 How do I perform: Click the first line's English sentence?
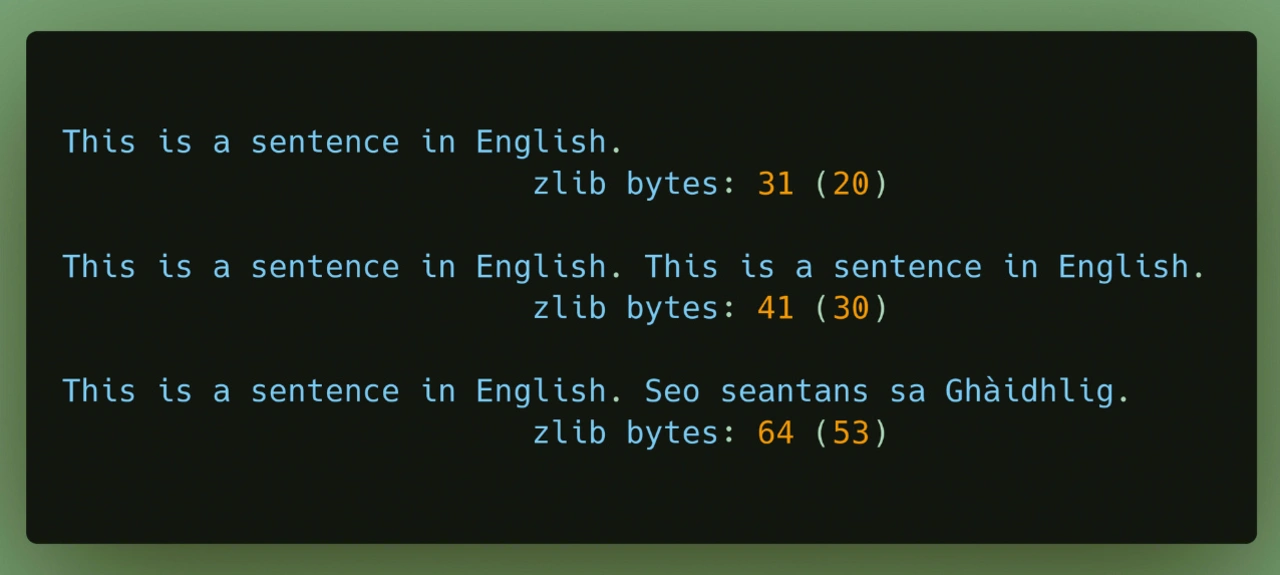click(x=342, y=142)
